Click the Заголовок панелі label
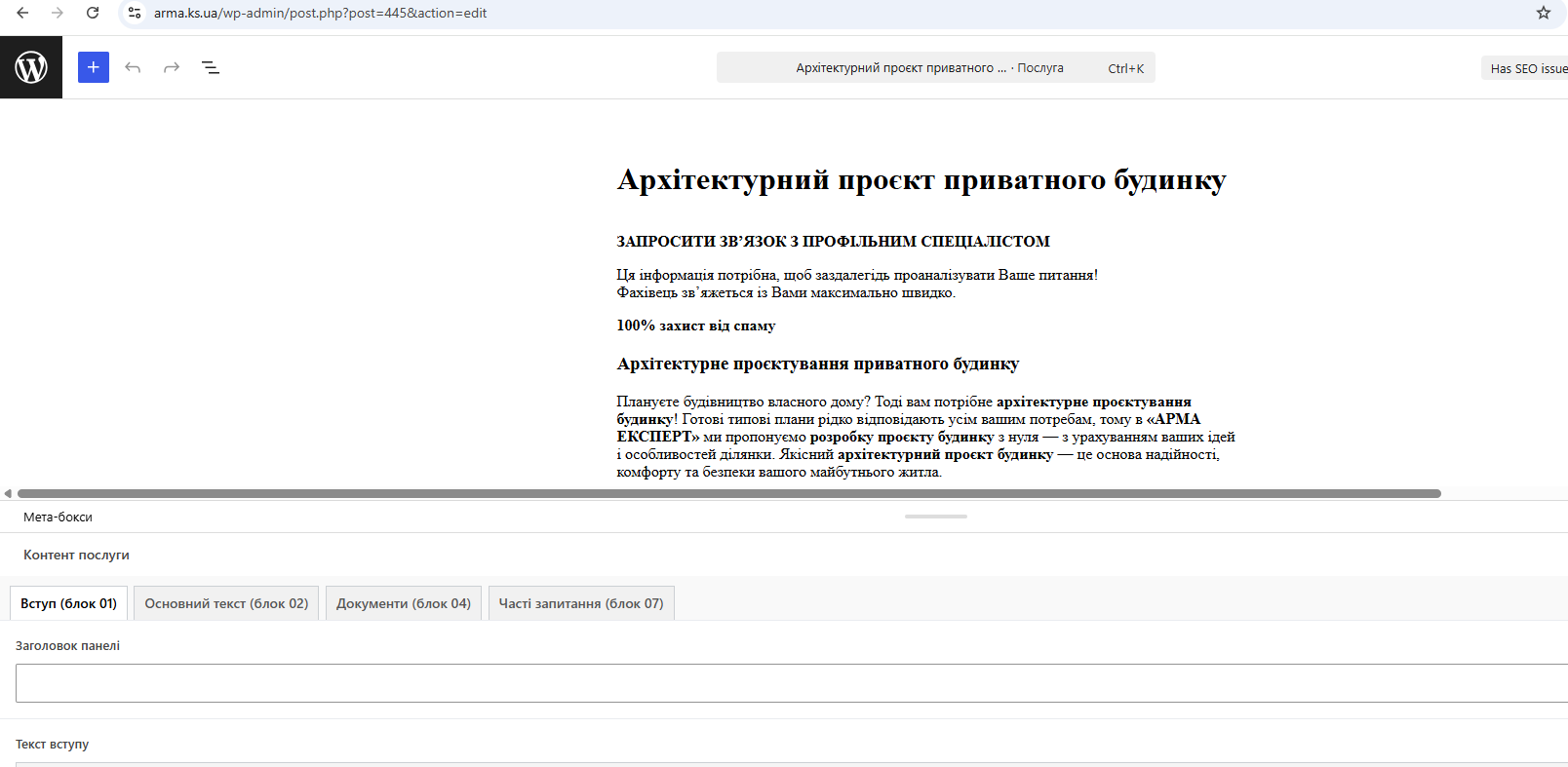 coord(67,645)
